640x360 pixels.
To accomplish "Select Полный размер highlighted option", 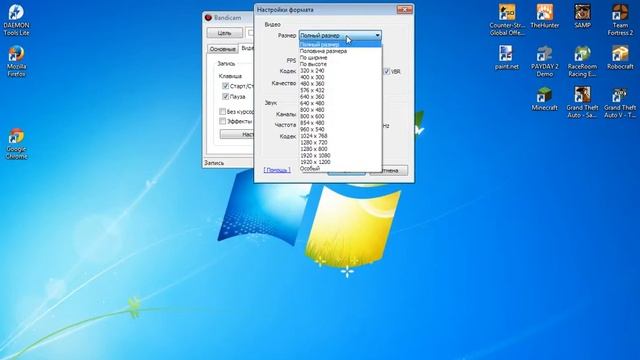I will click(340, 44).
